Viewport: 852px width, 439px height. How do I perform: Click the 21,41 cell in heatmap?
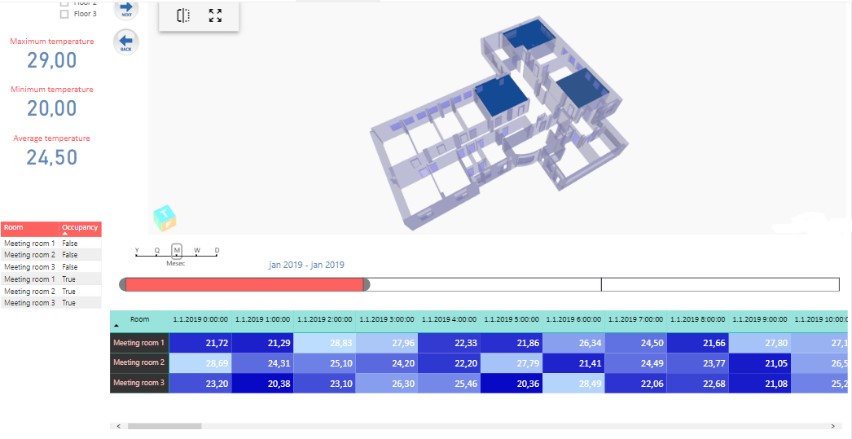(574, 363)
